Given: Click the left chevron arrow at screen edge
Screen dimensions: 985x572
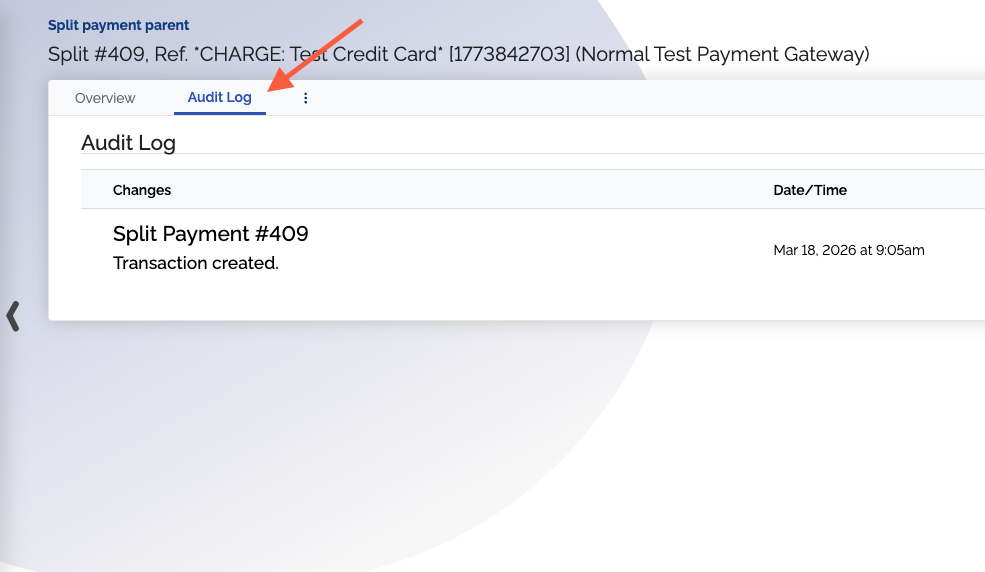Looking at the screenshot, I should 13,316.
